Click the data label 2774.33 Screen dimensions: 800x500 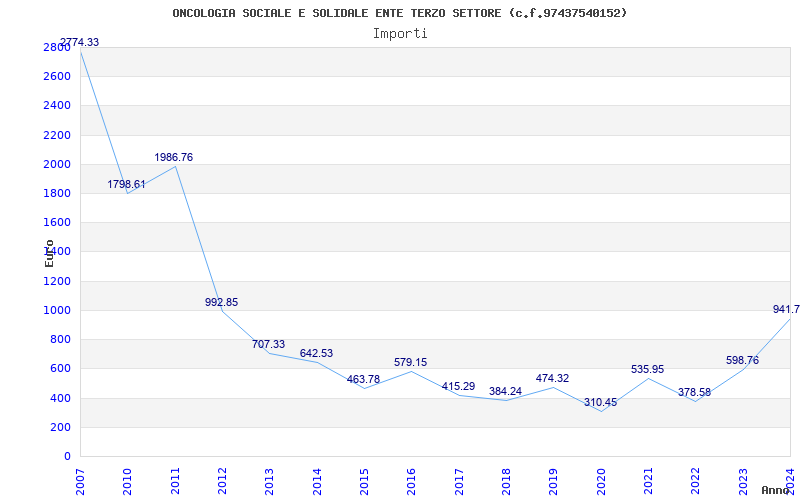(80, 42)
